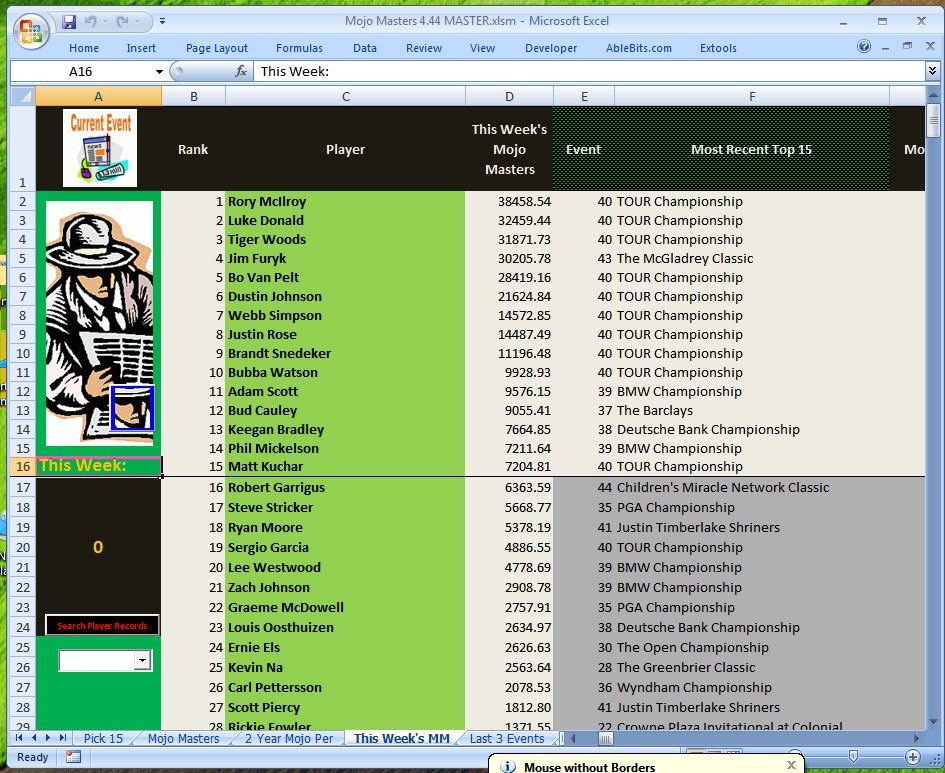Select the Most Recent Top 15 header
This screenshot has width=945, height=773.
click(752, 149)
